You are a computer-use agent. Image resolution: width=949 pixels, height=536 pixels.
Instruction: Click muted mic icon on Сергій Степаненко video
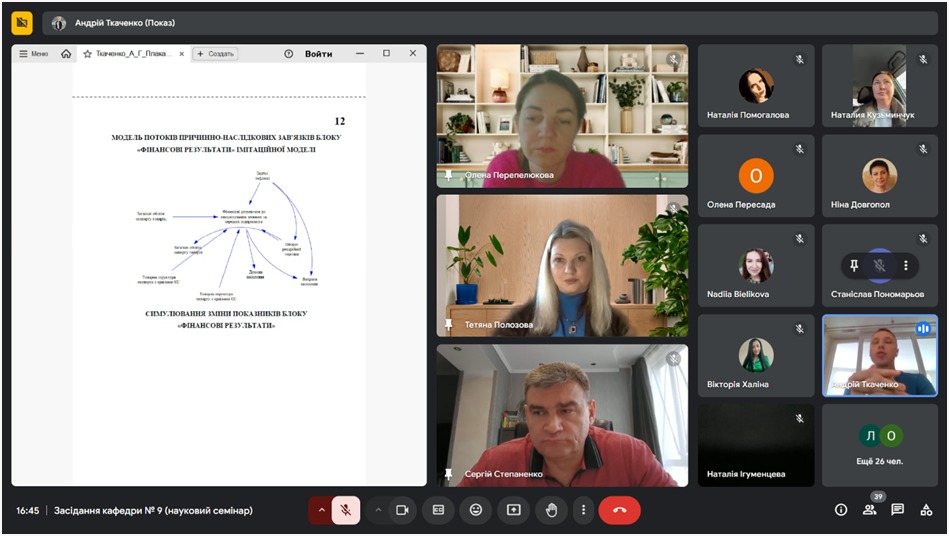point(674,359)
